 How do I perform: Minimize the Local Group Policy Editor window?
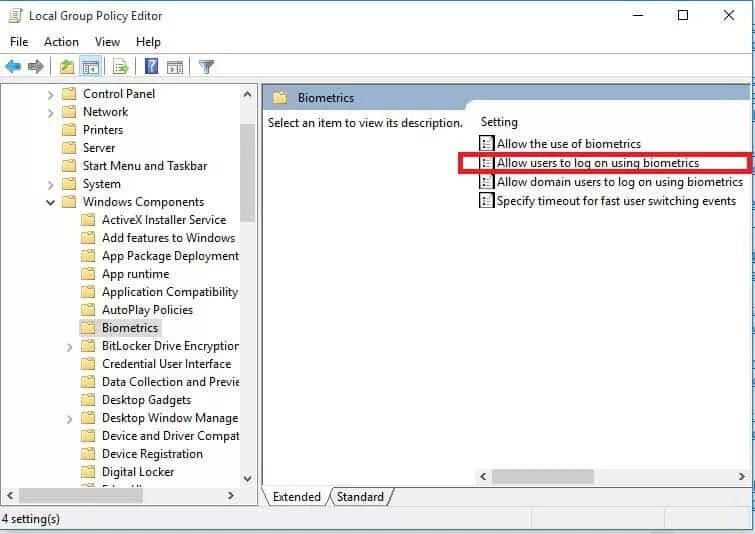(x=638, y=15)
